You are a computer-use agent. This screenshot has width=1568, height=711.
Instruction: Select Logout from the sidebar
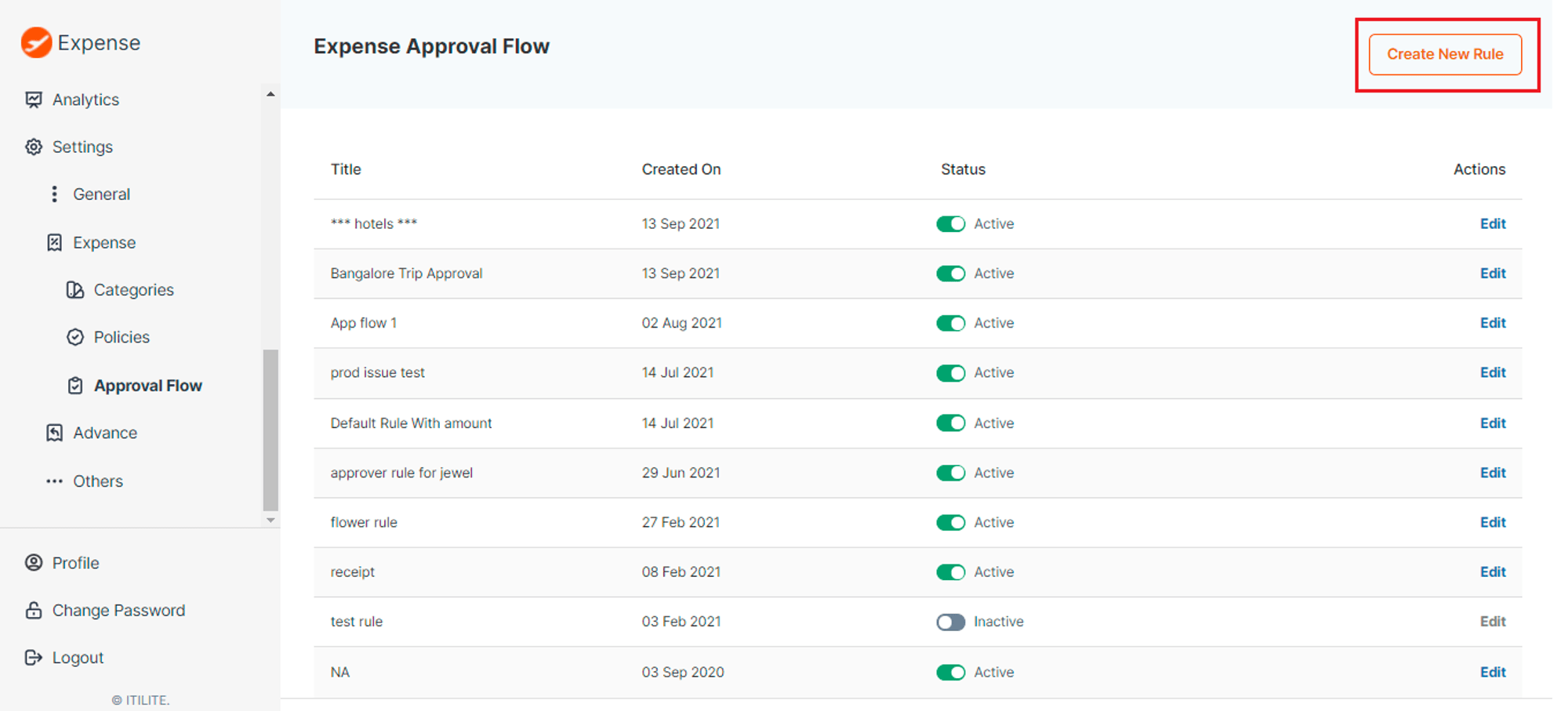point(77,657)
